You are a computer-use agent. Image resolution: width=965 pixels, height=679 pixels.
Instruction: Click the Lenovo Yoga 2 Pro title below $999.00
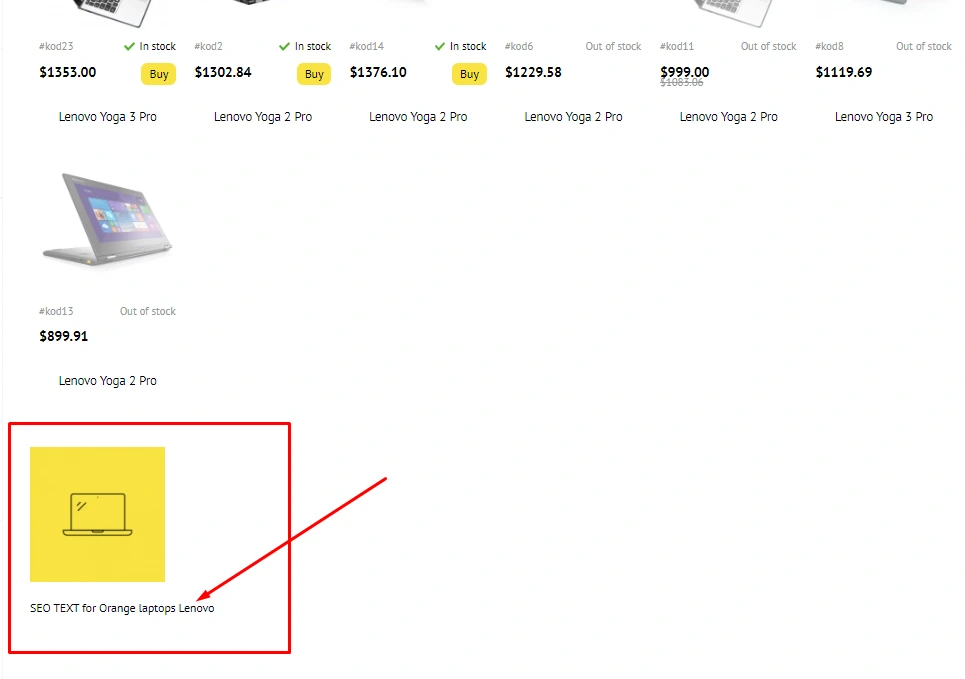click(x=728, y=117)
